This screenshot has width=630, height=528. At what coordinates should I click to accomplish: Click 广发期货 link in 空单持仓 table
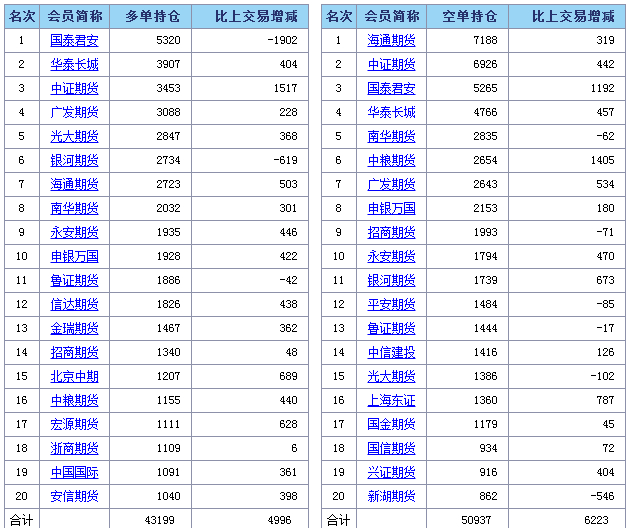[x=391, y=184]
